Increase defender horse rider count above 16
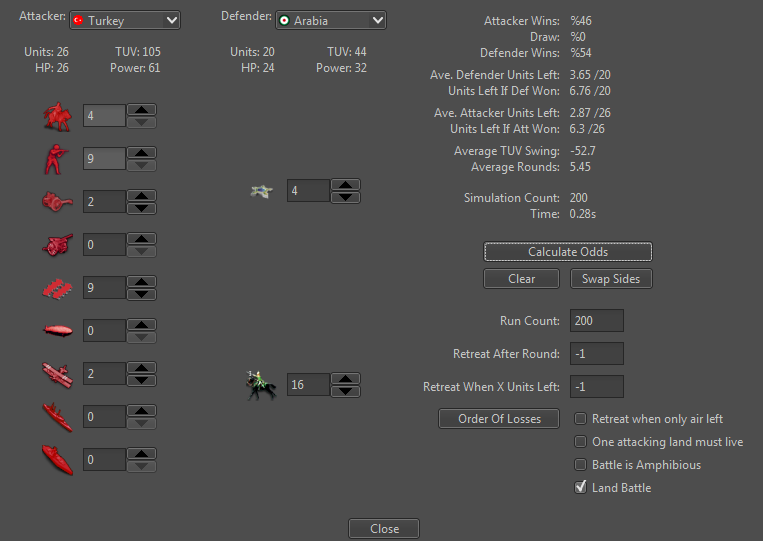The width and height of the screenshot is (763, 541). (x=345, y=379)
